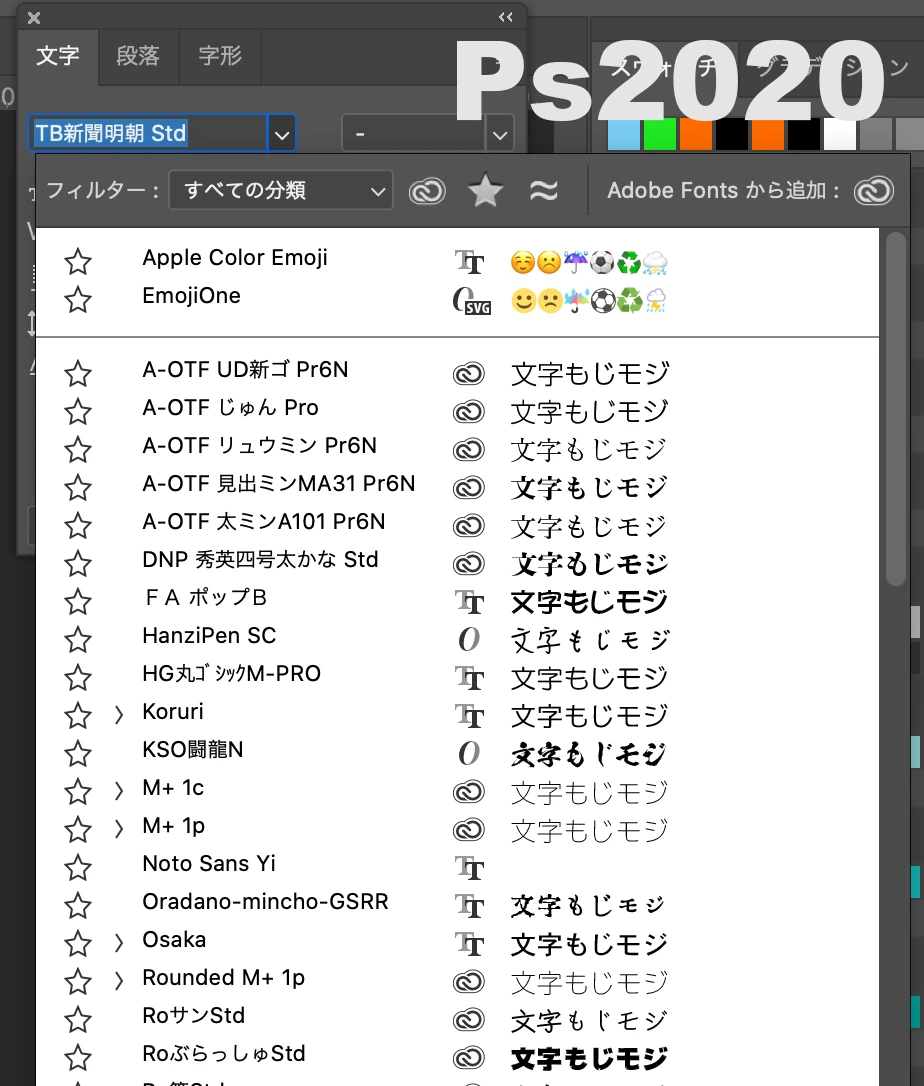924x1086 pixels.
Task: Click the Adobe Fonts icon beside Rounded M+ 1p
Action: (469, 982)
